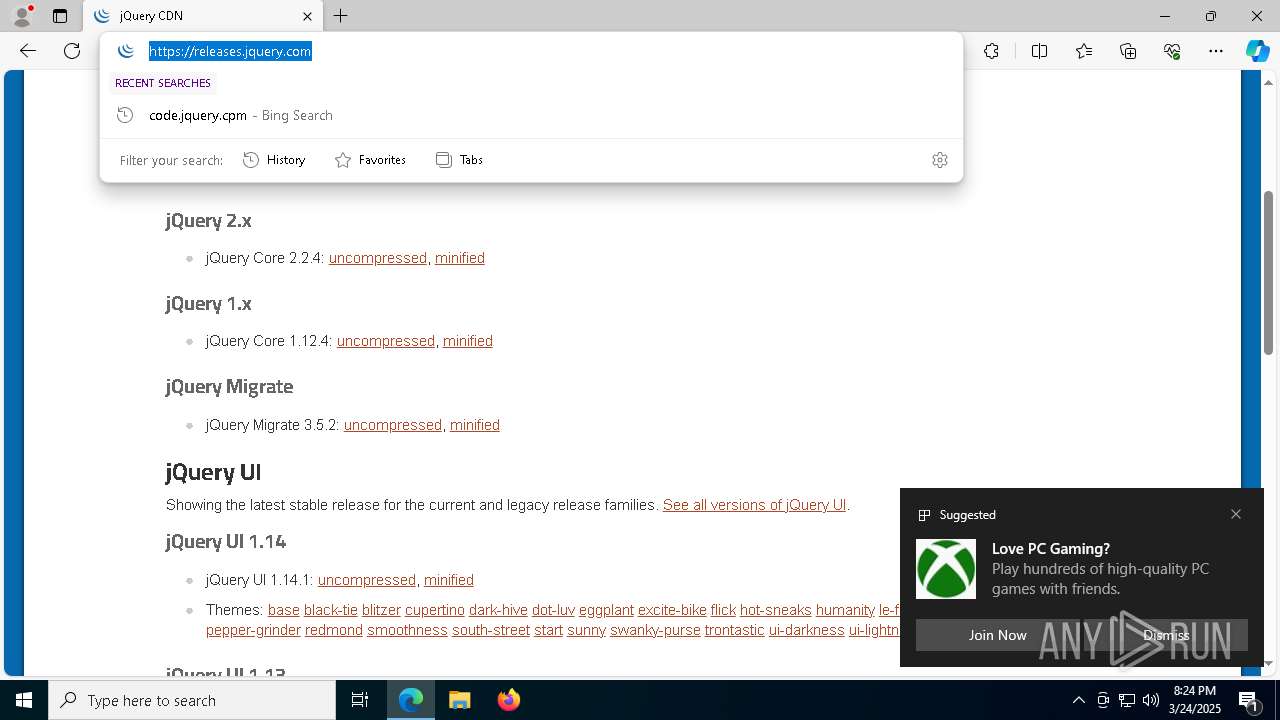Open the Extensions puzzle icon
Viewport: 1280px width, 720px height.
991,51
